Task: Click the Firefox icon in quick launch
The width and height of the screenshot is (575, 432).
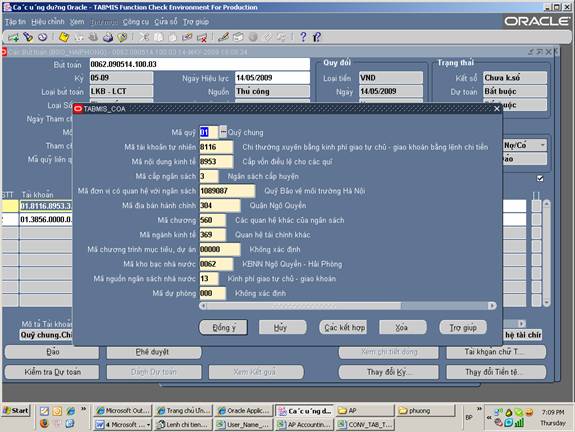Action: coord(44,424)
